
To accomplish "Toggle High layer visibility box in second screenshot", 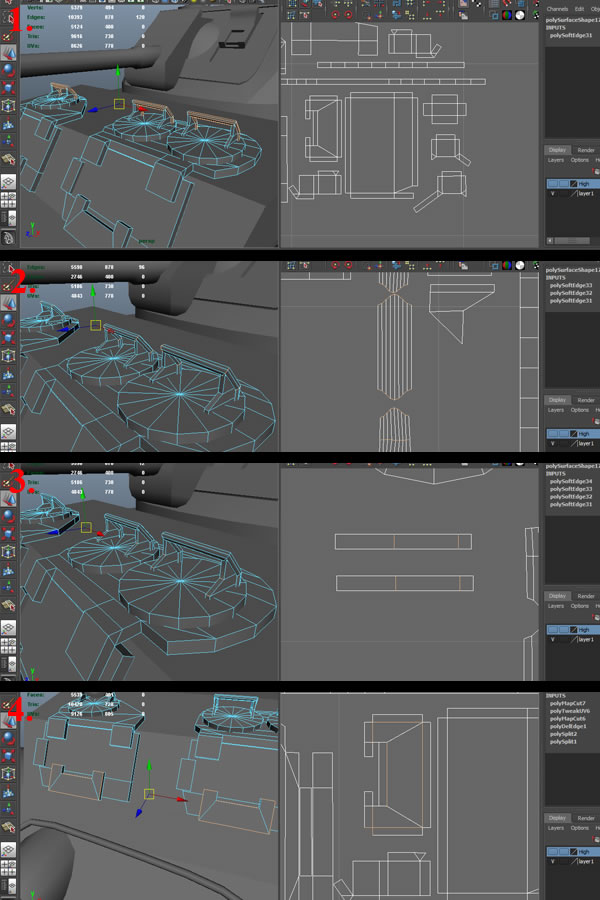I will tap(552, 433).
